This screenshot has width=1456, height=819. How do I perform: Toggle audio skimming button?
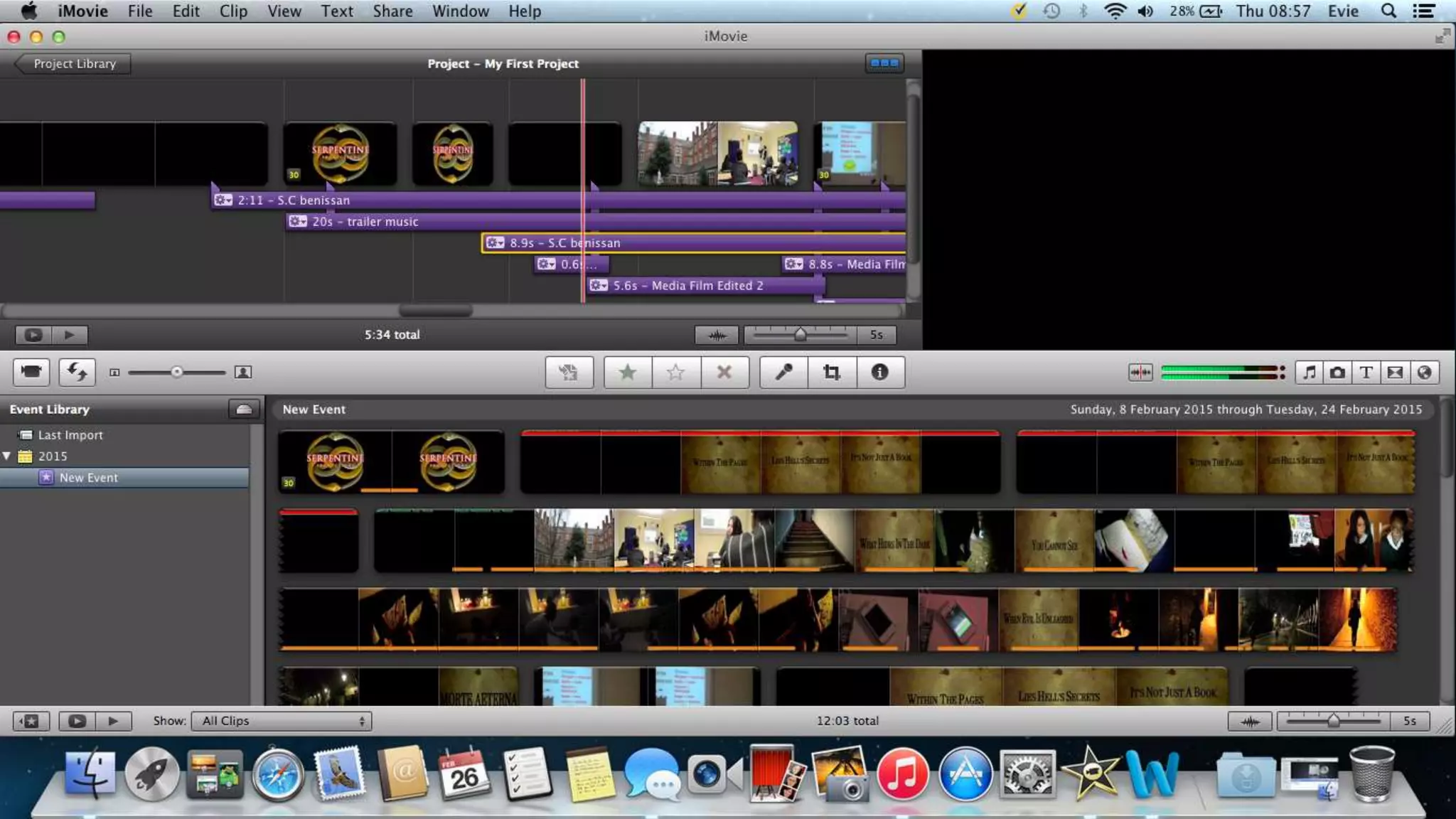[1140, 372]
